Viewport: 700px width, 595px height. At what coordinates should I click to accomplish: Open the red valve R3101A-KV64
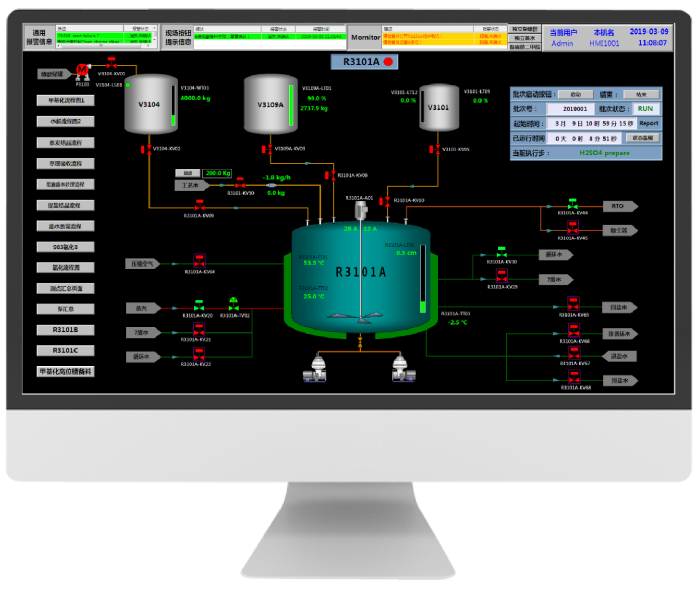[x=197, y=262]
